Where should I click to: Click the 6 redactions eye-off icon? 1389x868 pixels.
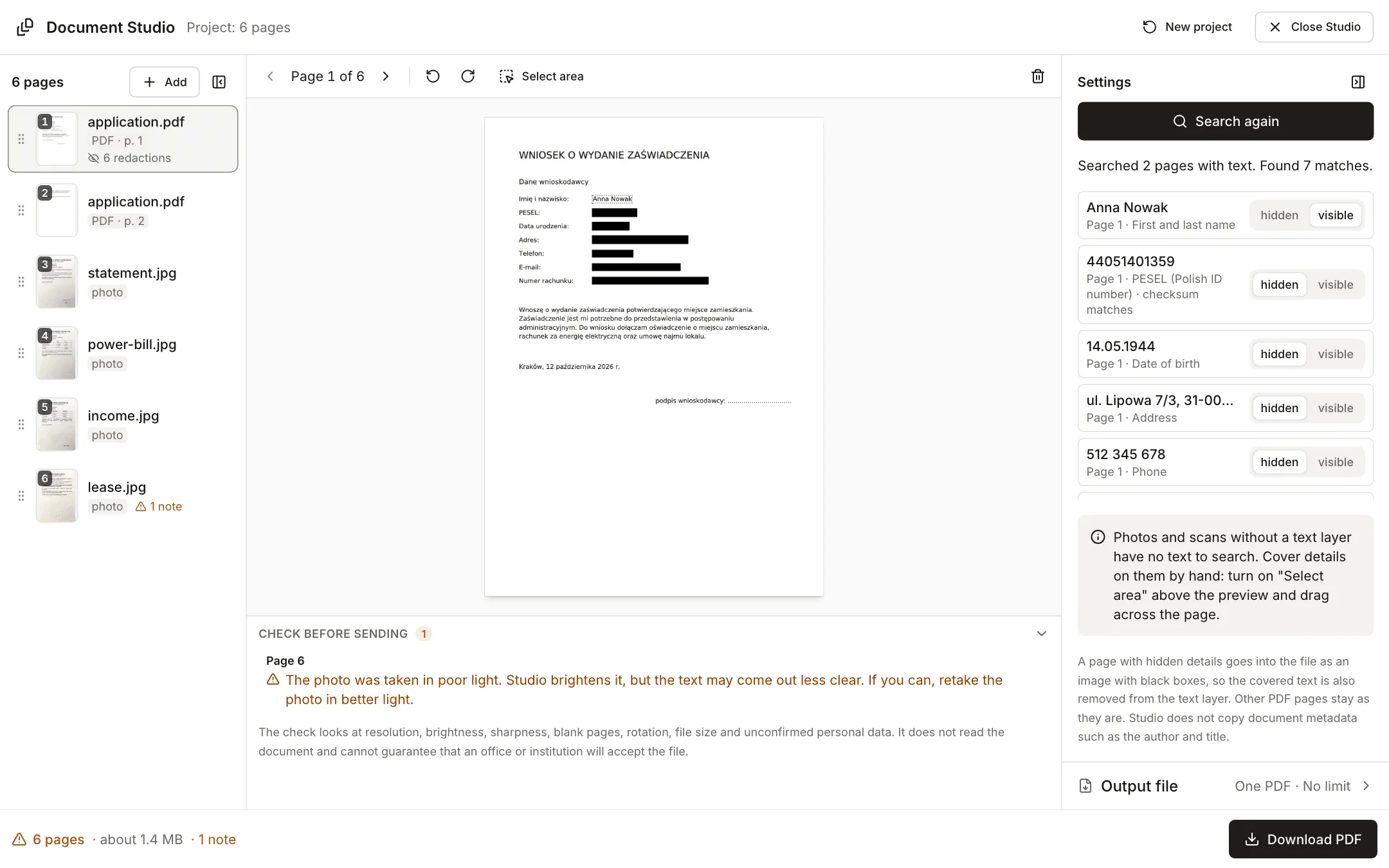pyautogui.click(x=94, y=158)
